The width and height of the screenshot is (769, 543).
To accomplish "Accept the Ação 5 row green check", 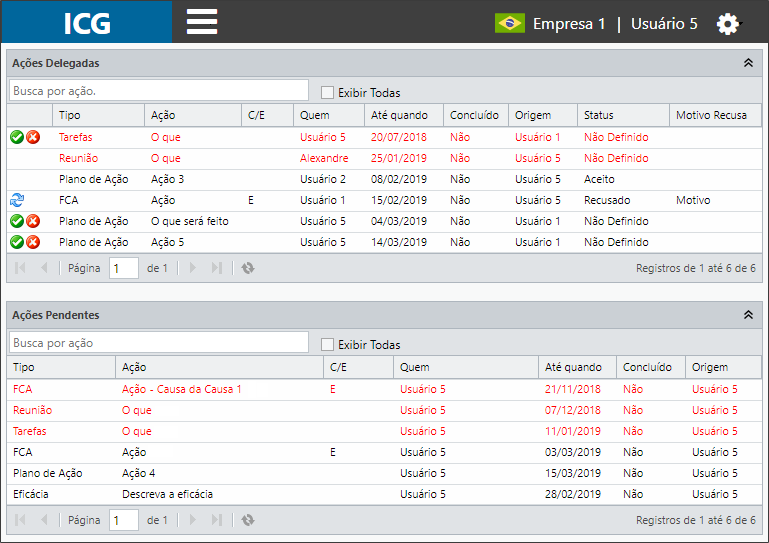I will point(17,242).
